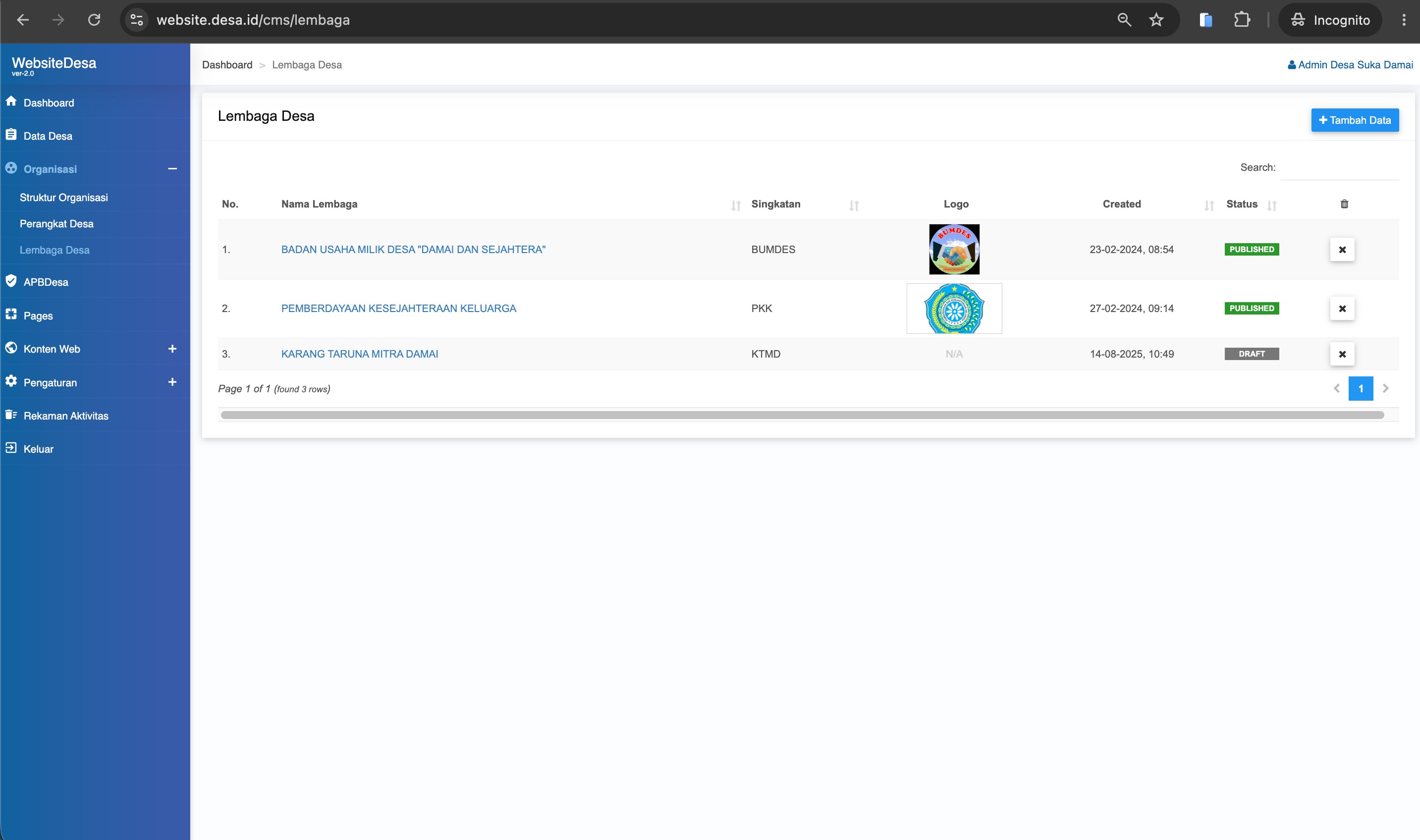Click the WebsiteDesa logo text

coord(54,63)
